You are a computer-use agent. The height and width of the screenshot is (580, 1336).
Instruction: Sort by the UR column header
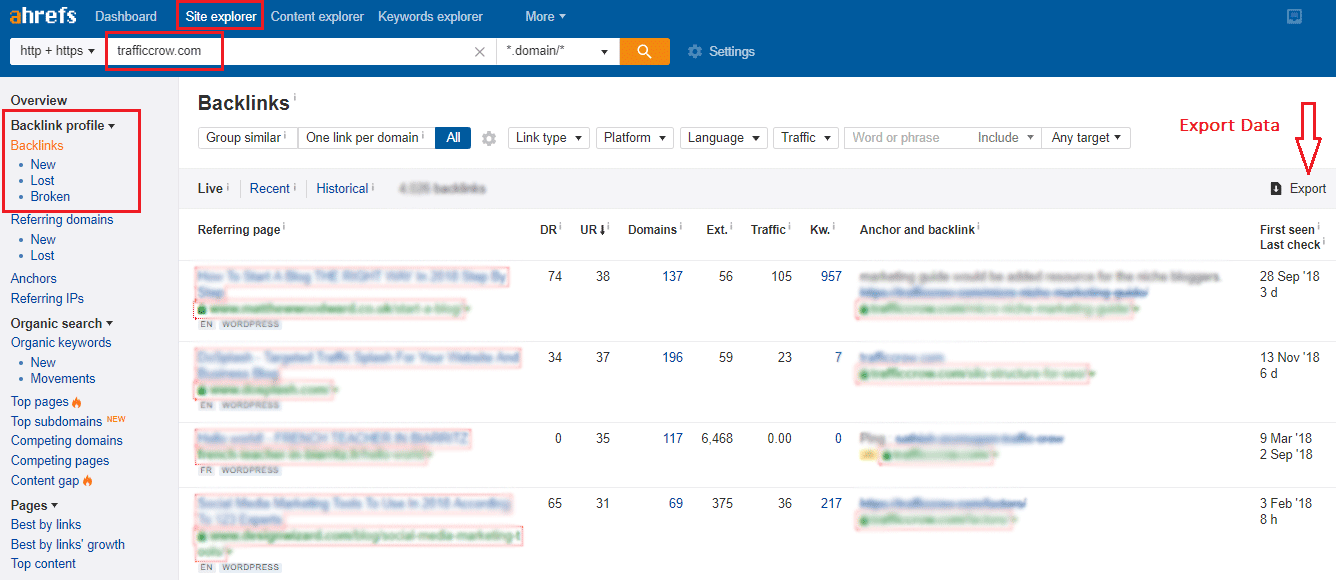coord(594,230)
